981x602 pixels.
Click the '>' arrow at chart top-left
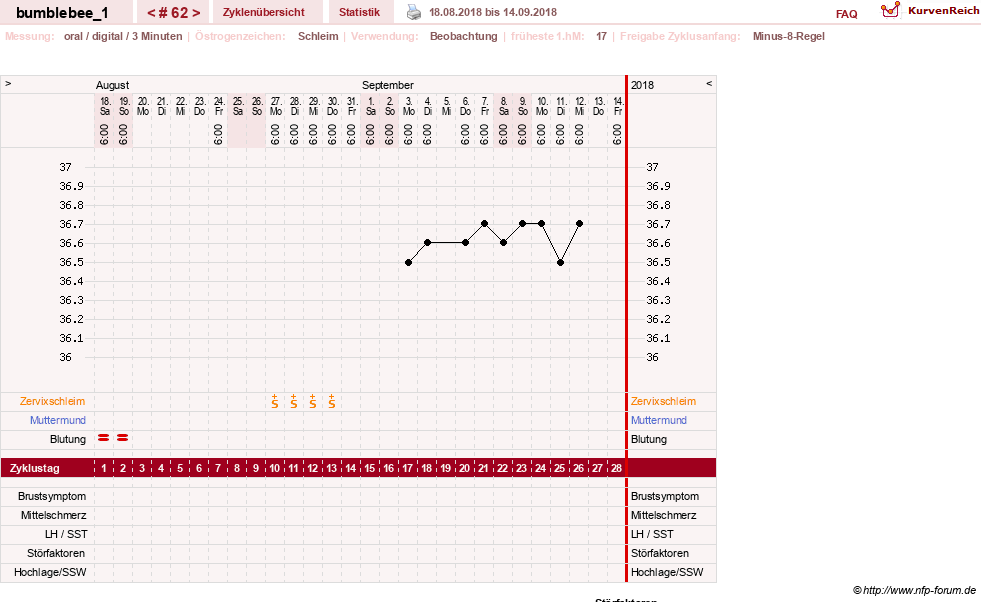click(8, 83)
